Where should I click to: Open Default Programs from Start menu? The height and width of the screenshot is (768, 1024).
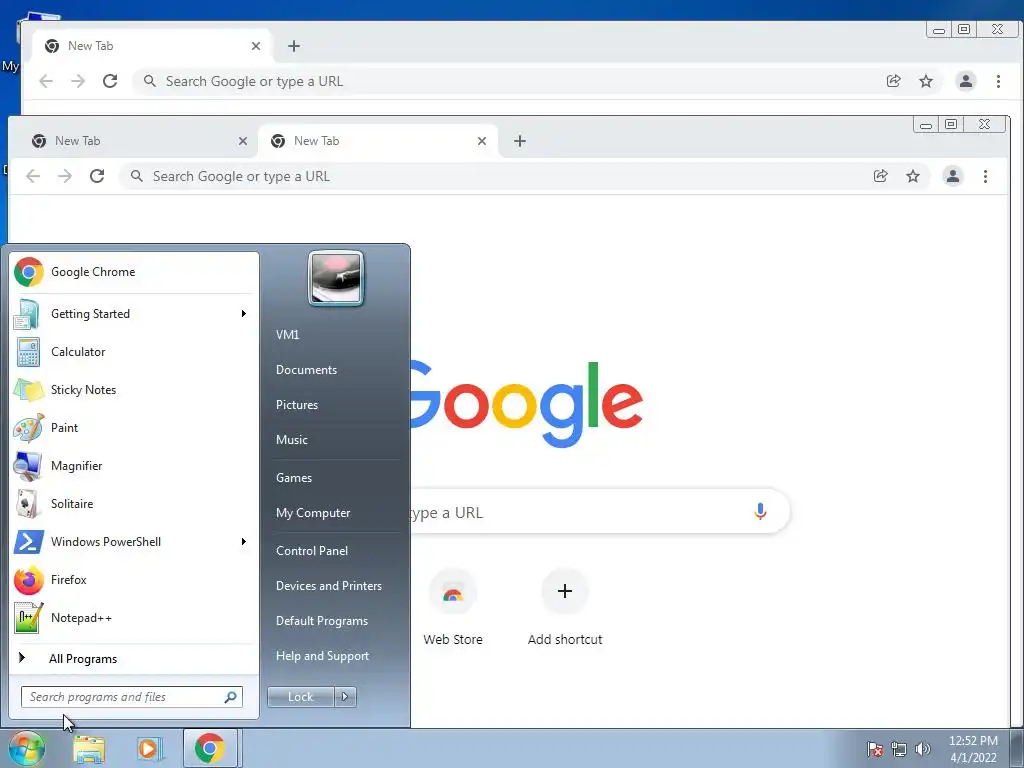(322, 621)
